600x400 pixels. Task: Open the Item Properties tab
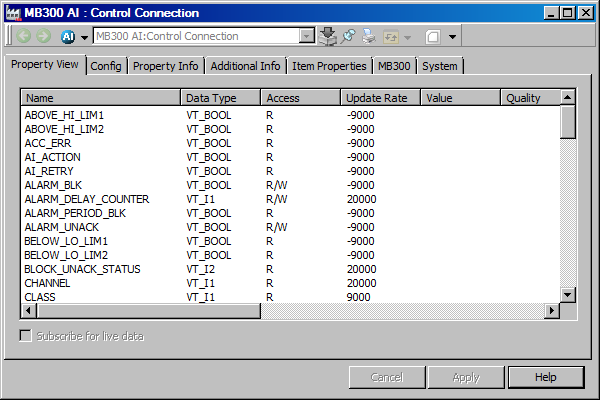[x=329, y=66]
